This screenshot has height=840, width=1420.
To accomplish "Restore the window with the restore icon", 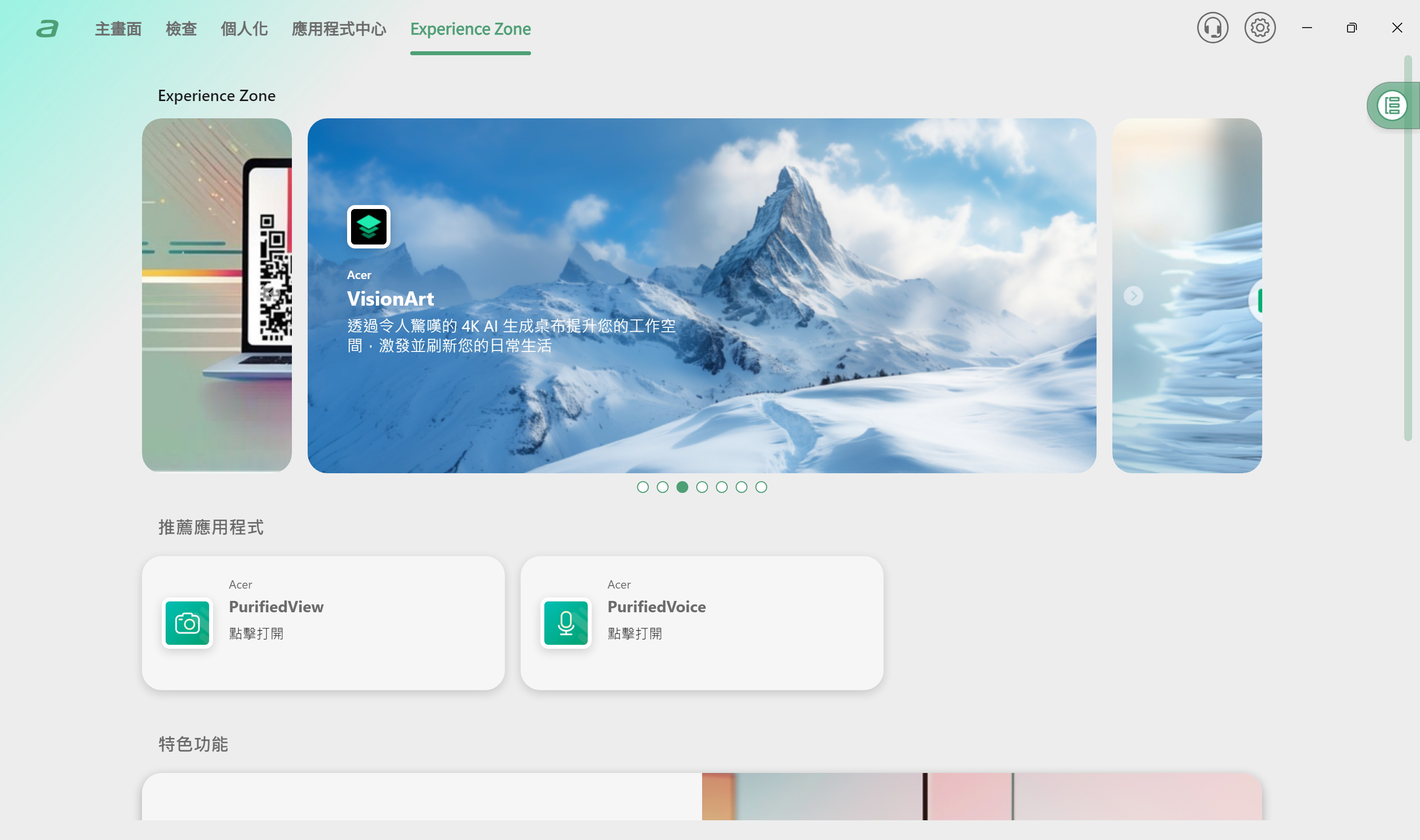I will tap(1351, 28).
